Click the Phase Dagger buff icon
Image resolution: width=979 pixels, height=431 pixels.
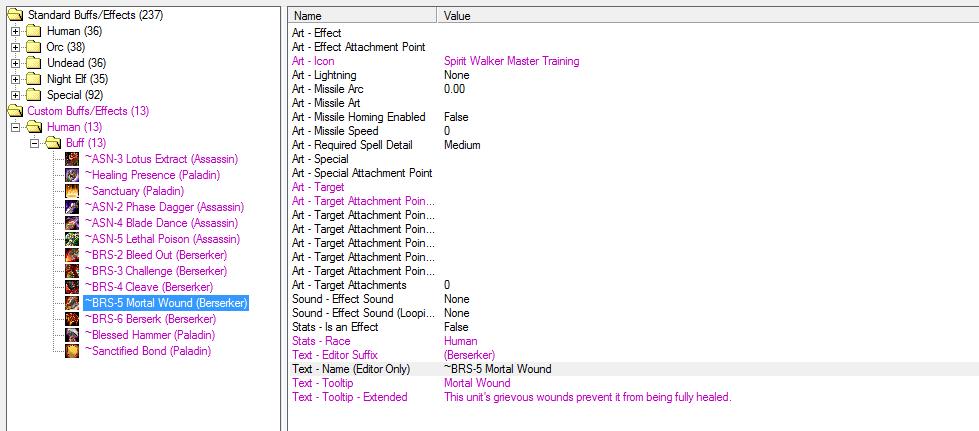tap(72, 207)
